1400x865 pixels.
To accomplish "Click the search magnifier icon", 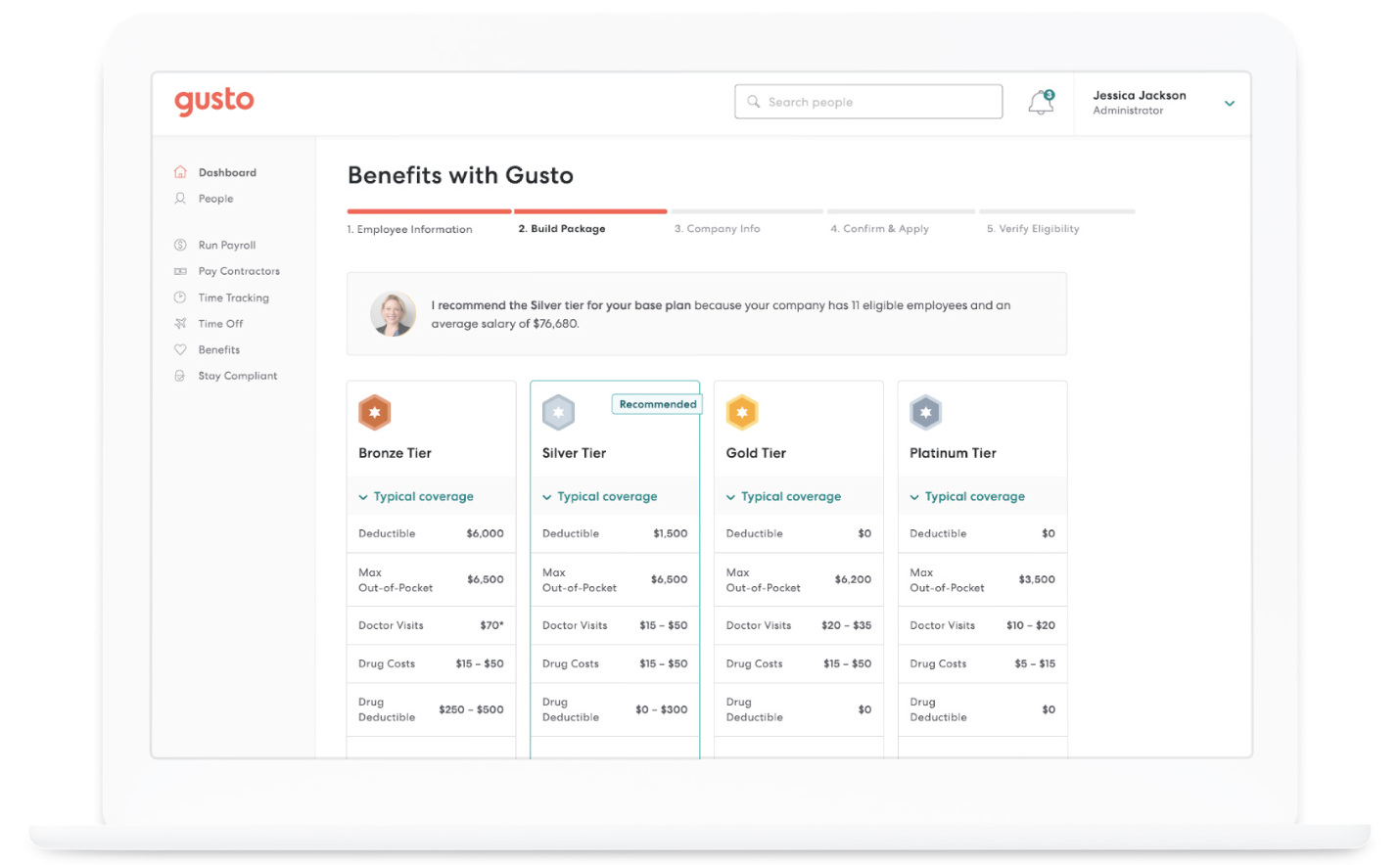I will coord(754,102).
